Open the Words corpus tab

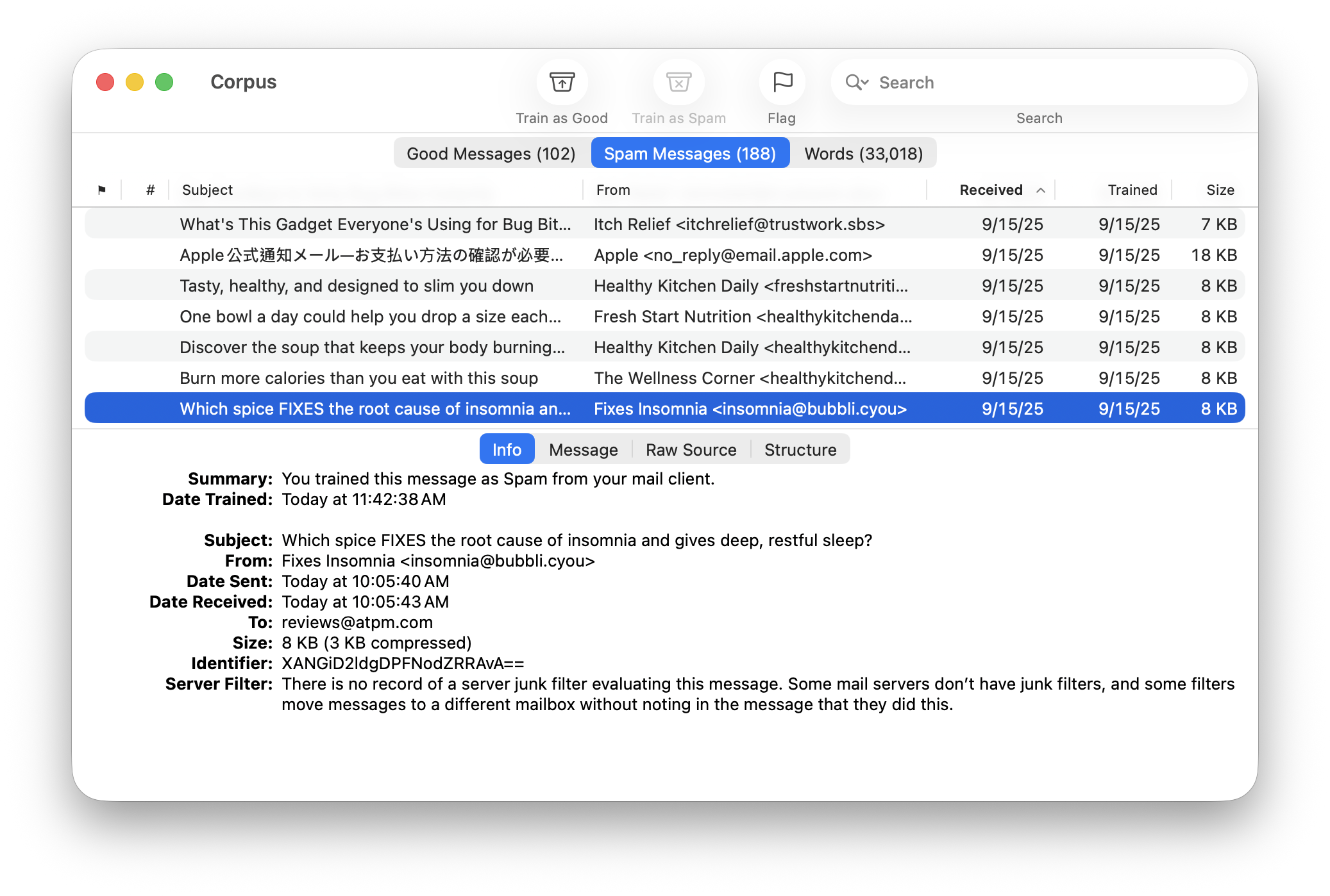coord(863,153)
